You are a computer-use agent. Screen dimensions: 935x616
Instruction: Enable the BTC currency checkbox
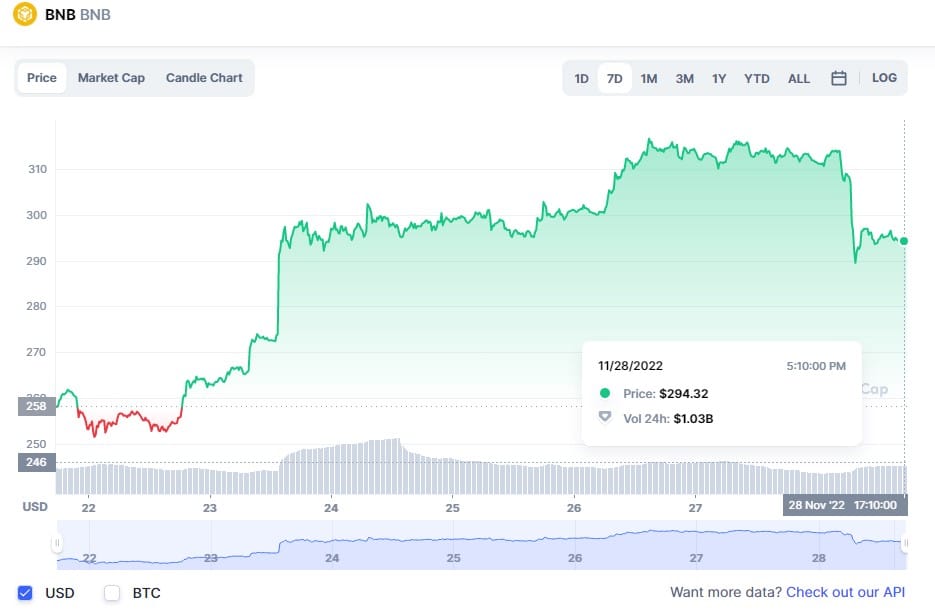click(112, 593)
